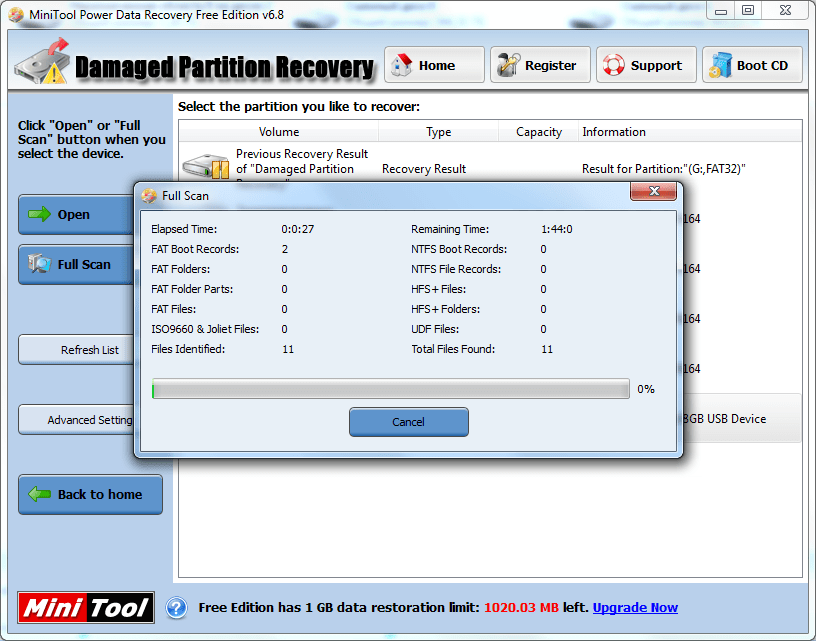This screenshot has width=816, height=641.
Task: Click the Damaged Partition Recovery drive icon
Action: pyautogui.click(x=42, y=62)
